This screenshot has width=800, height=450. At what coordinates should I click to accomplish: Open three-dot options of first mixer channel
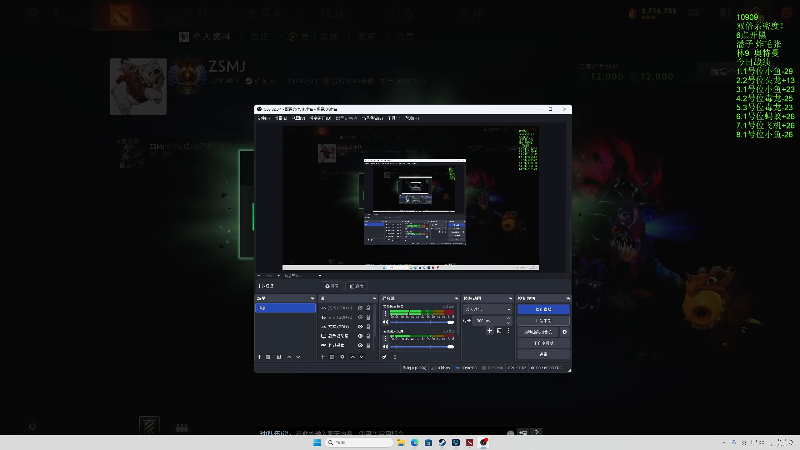click(385, 313)
